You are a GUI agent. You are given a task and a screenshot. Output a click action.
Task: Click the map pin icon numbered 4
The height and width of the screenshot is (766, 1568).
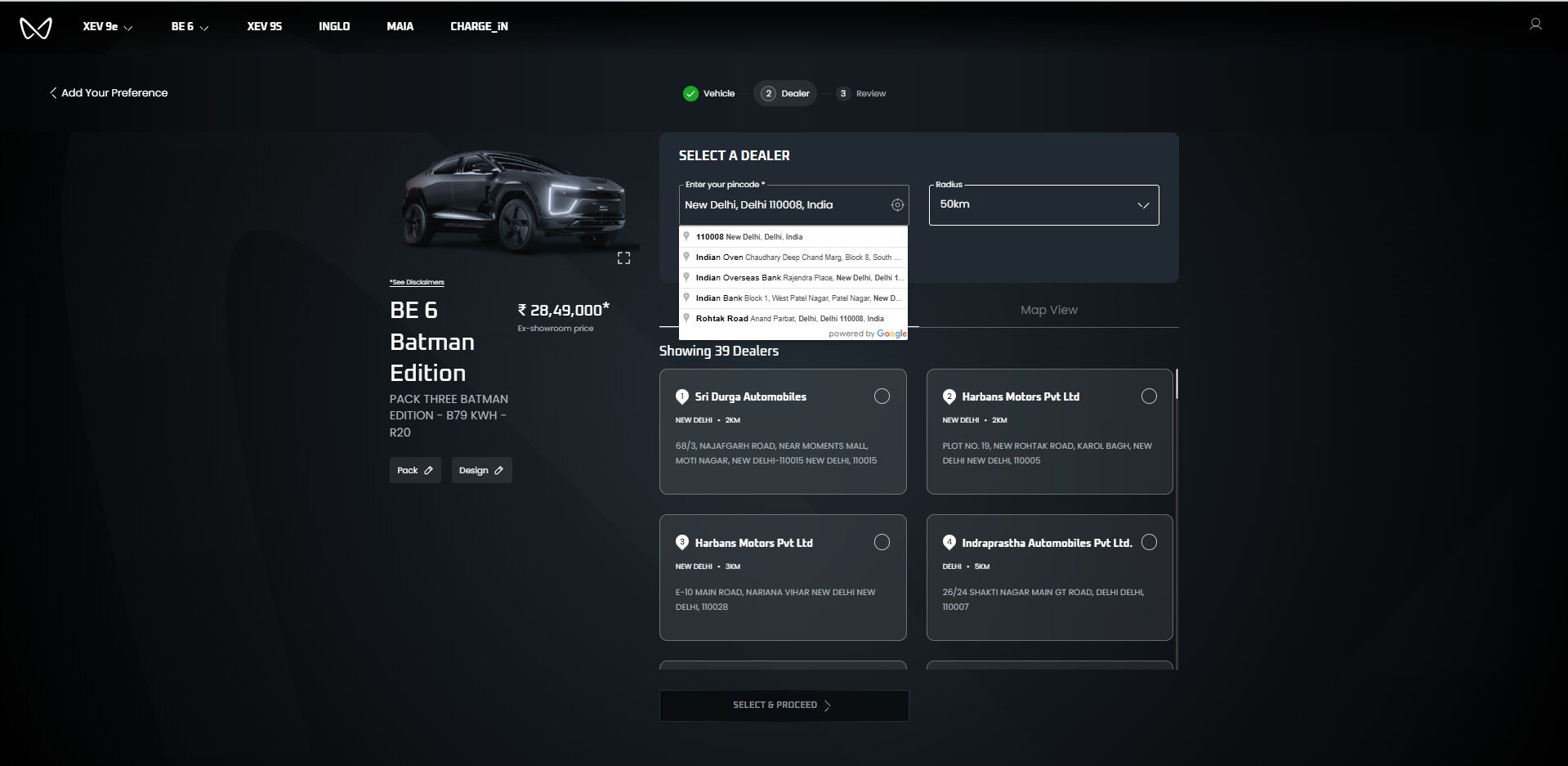pyautogui.click(x=949, y=542)
